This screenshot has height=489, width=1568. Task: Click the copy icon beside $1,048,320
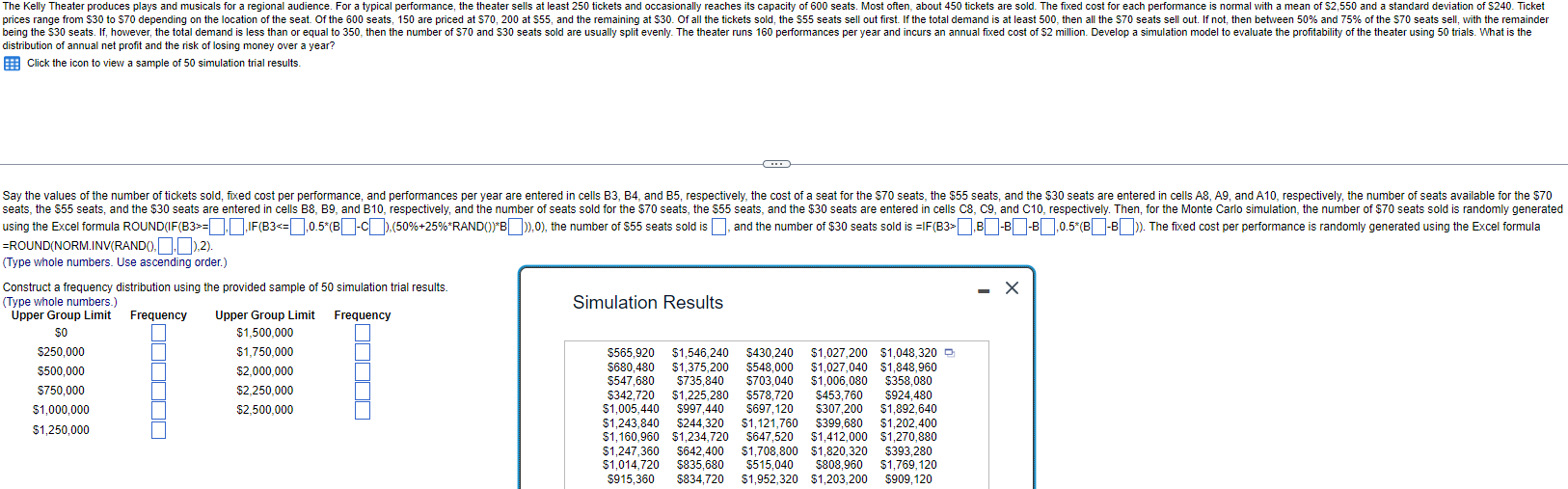tap(949, 352)
